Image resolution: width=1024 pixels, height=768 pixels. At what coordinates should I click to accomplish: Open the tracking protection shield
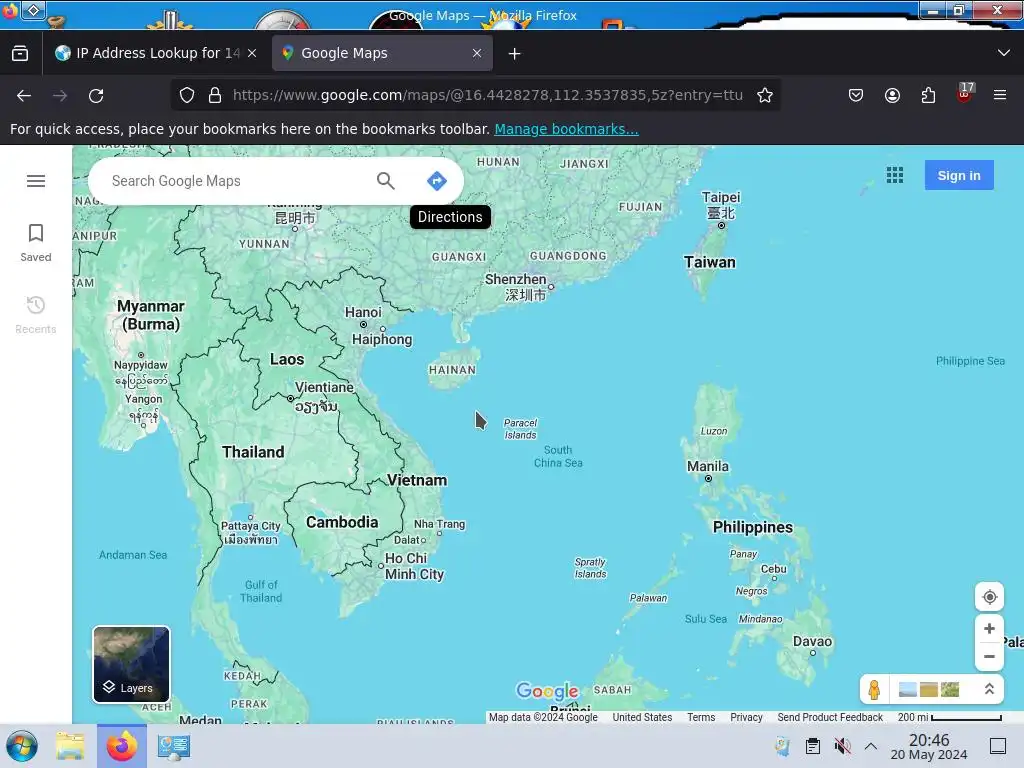(187, 95)
